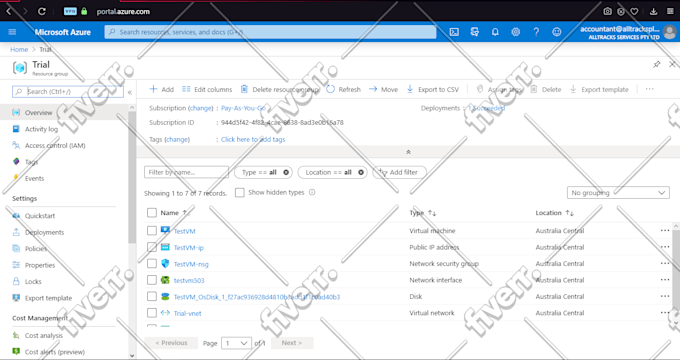Check the TestVM_OsDisk row checkbox
Image resolution: width=680 pixels, height=360 pixels.
pos(152,297)
